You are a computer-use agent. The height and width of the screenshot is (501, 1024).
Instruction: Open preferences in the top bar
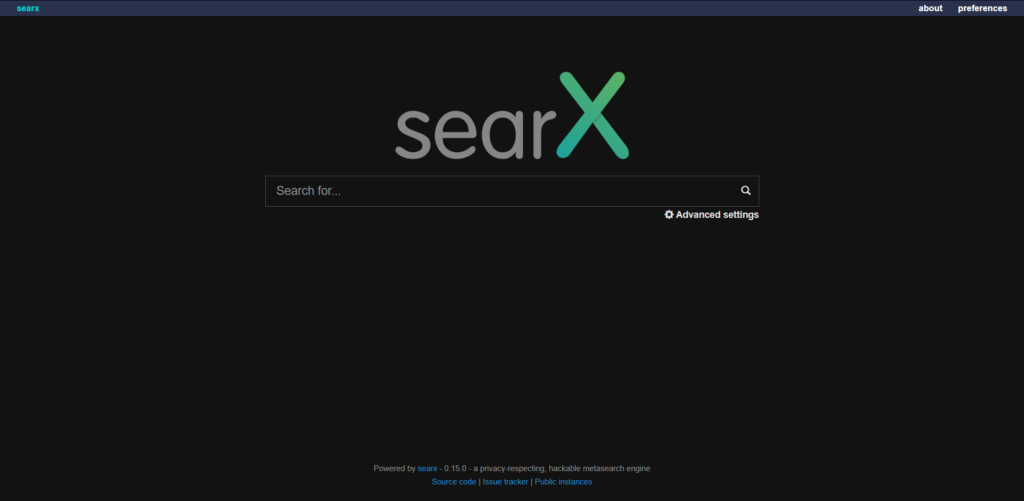click(x=982, y=8)
